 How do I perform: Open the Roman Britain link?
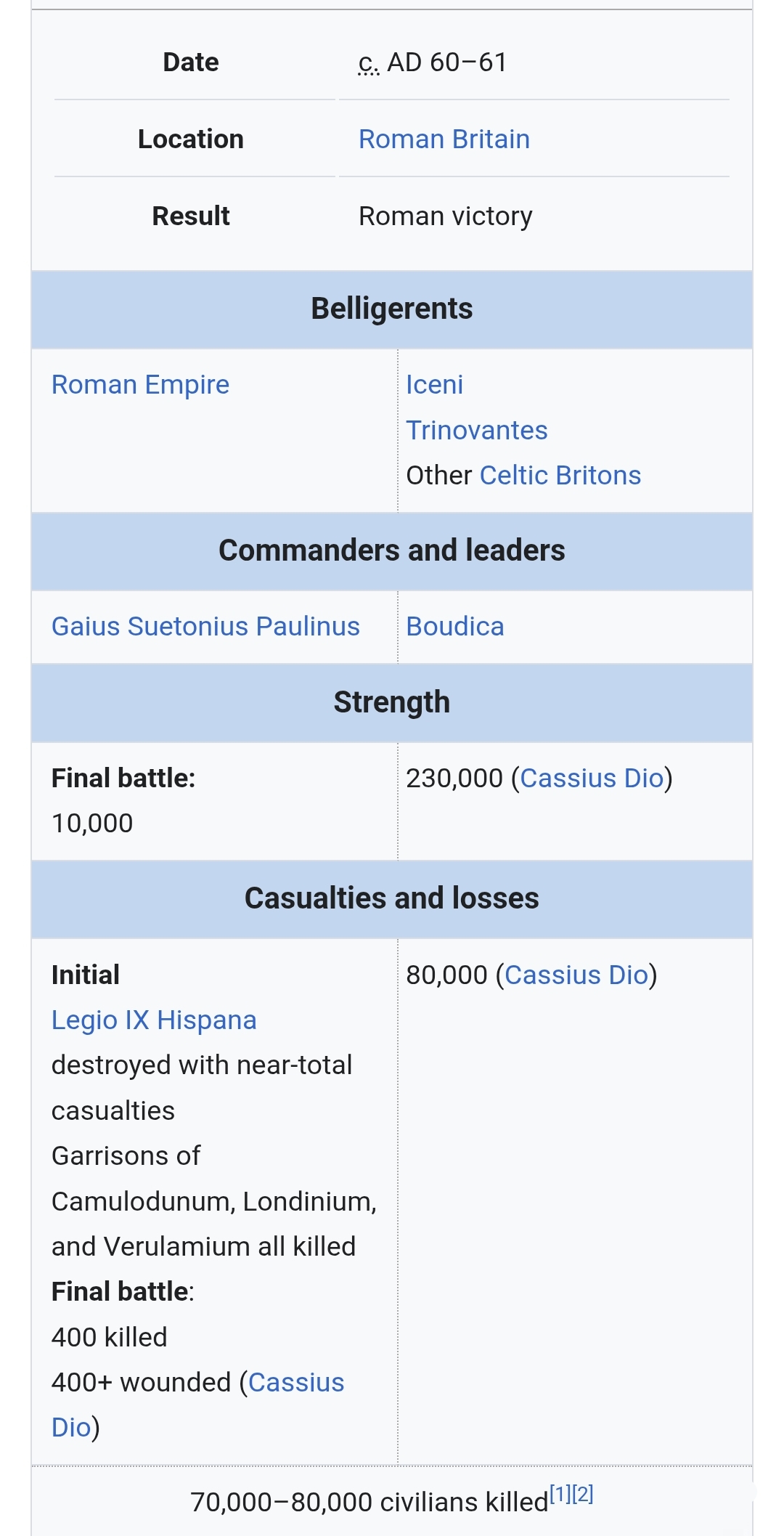[x=444, y=139]
